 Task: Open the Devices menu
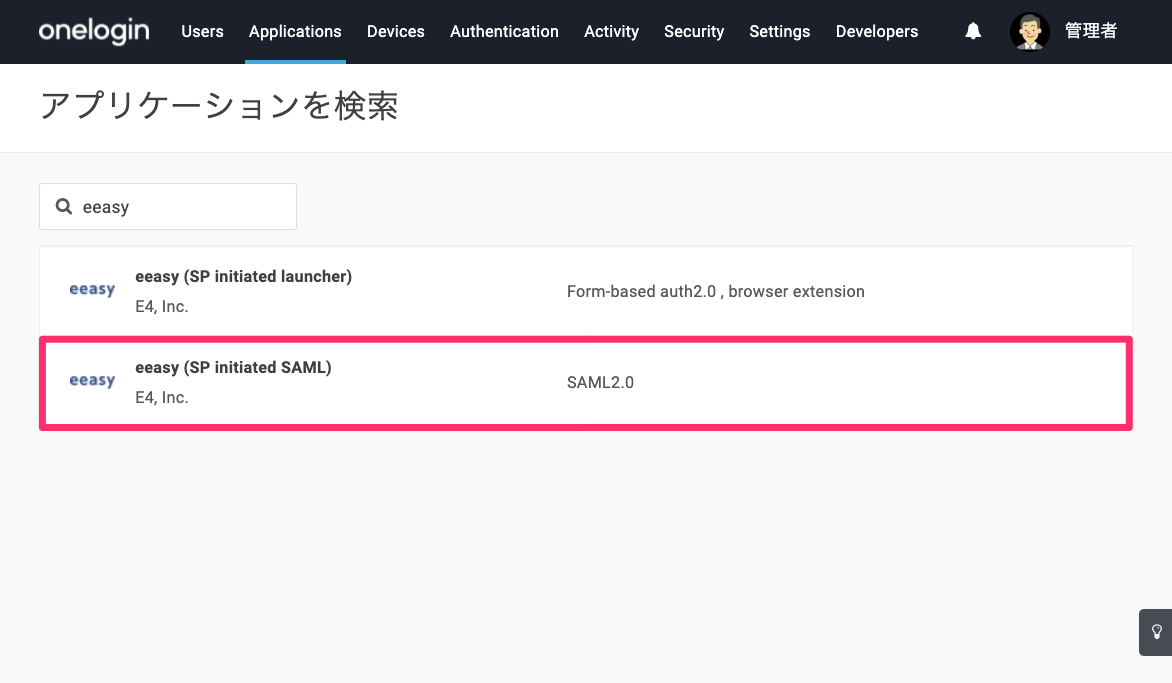tap(395, 31)
